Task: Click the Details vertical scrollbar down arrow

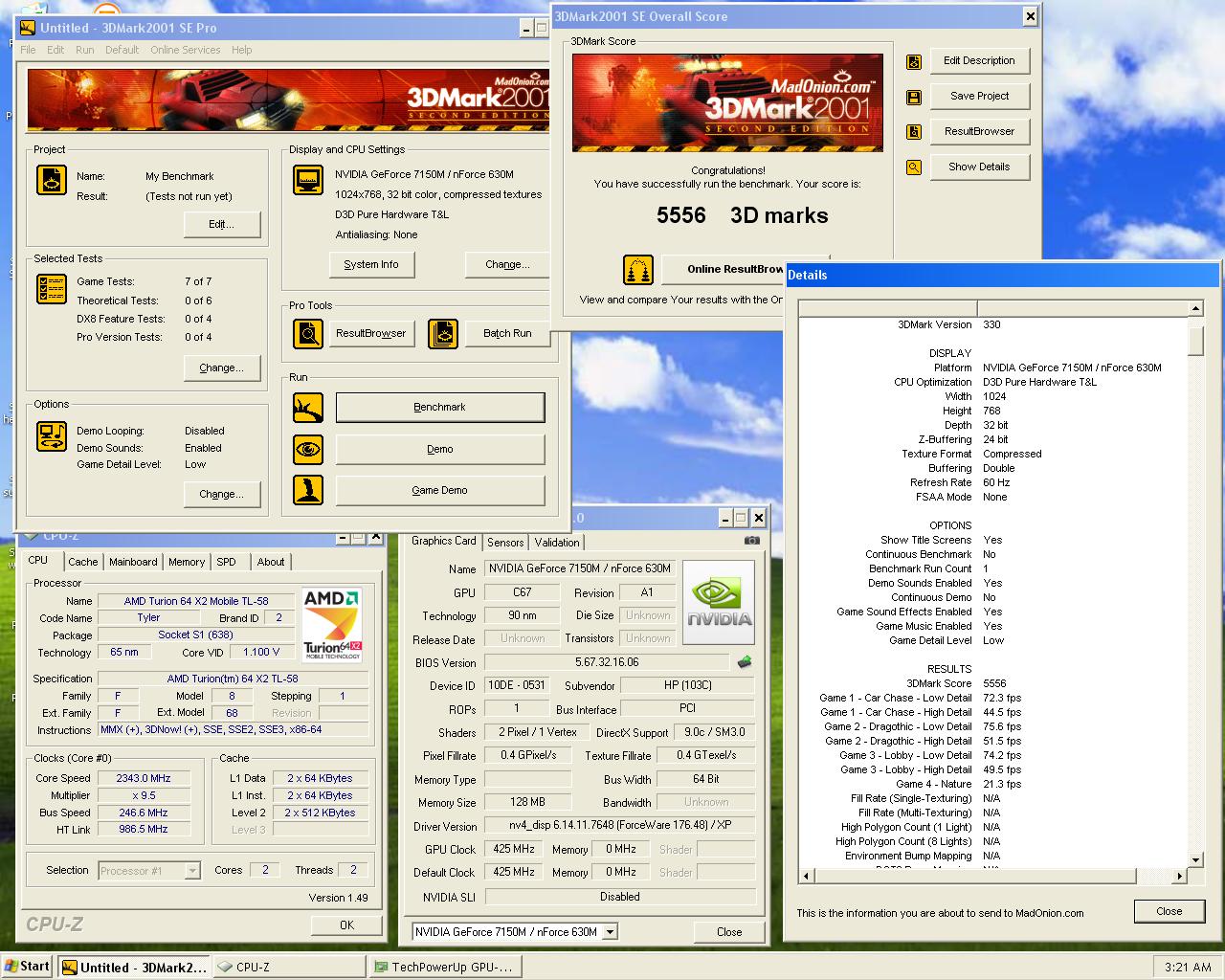Action: pyautogui.click(x=1195, y=859)
